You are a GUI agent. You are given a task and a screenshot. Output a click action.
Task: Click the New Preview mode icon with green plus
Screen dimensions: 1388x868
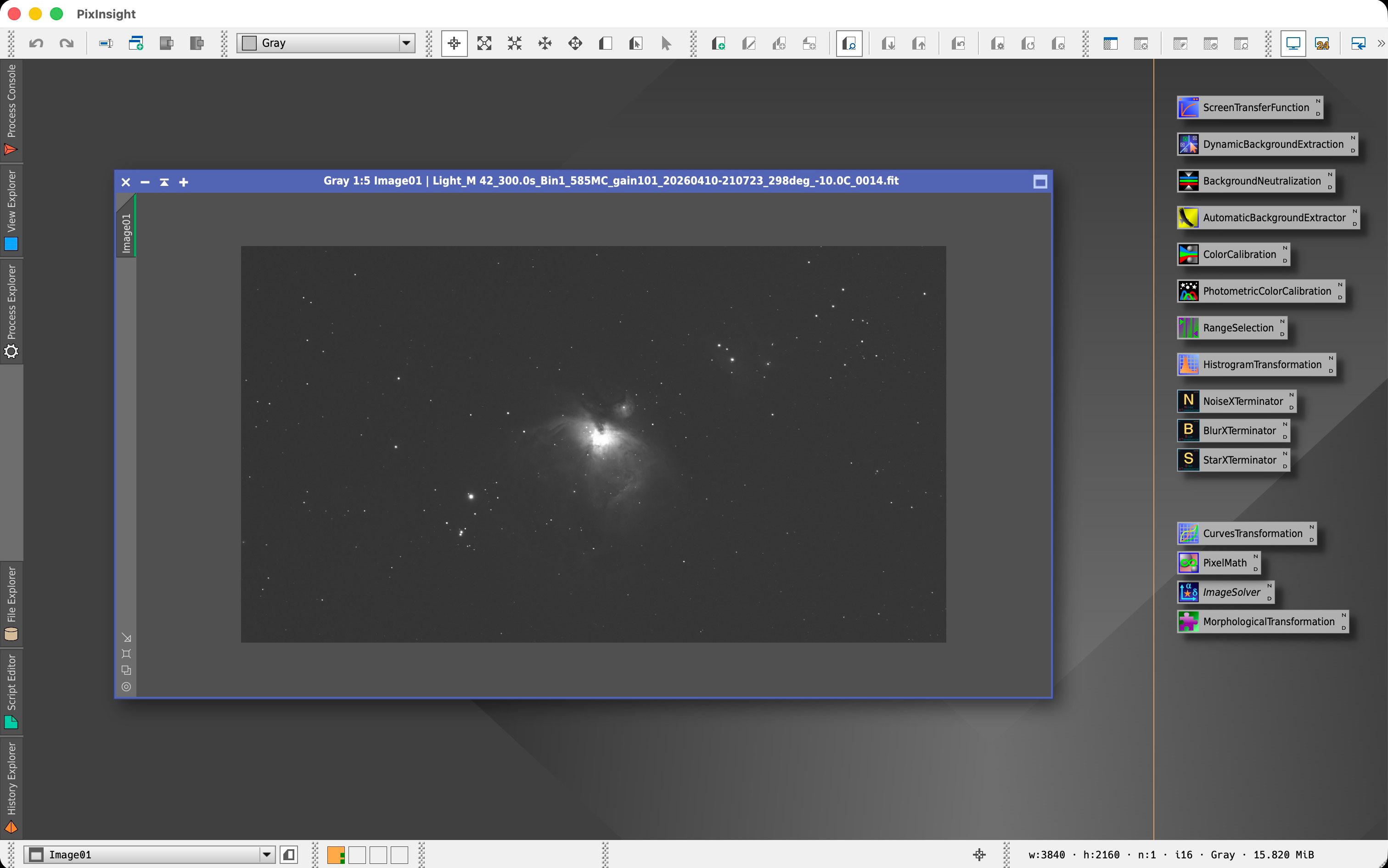pos(718,44)
